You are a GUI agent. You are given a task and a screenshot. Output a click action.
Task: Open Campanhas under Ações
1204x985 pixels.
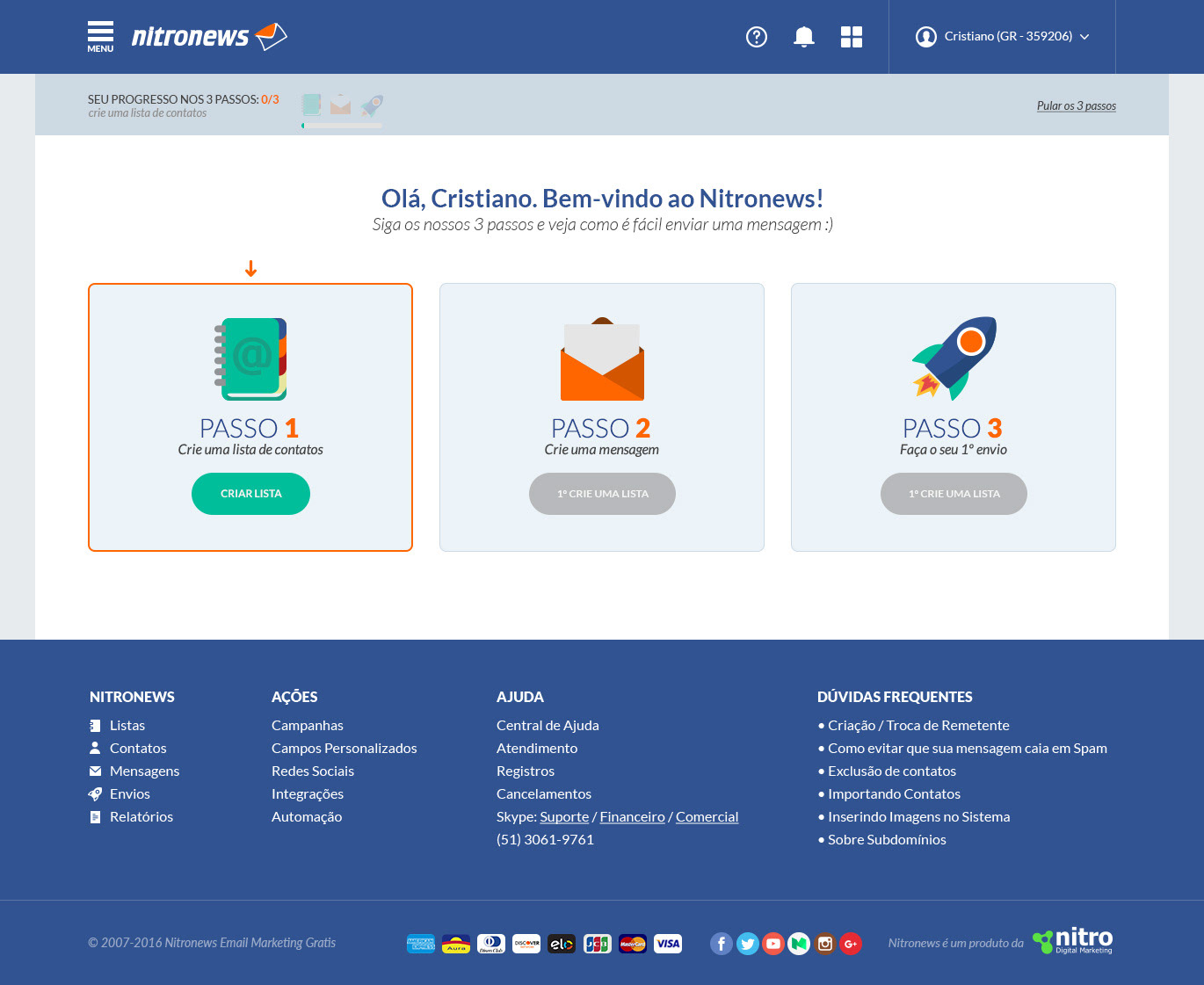(x=308, y=725)
